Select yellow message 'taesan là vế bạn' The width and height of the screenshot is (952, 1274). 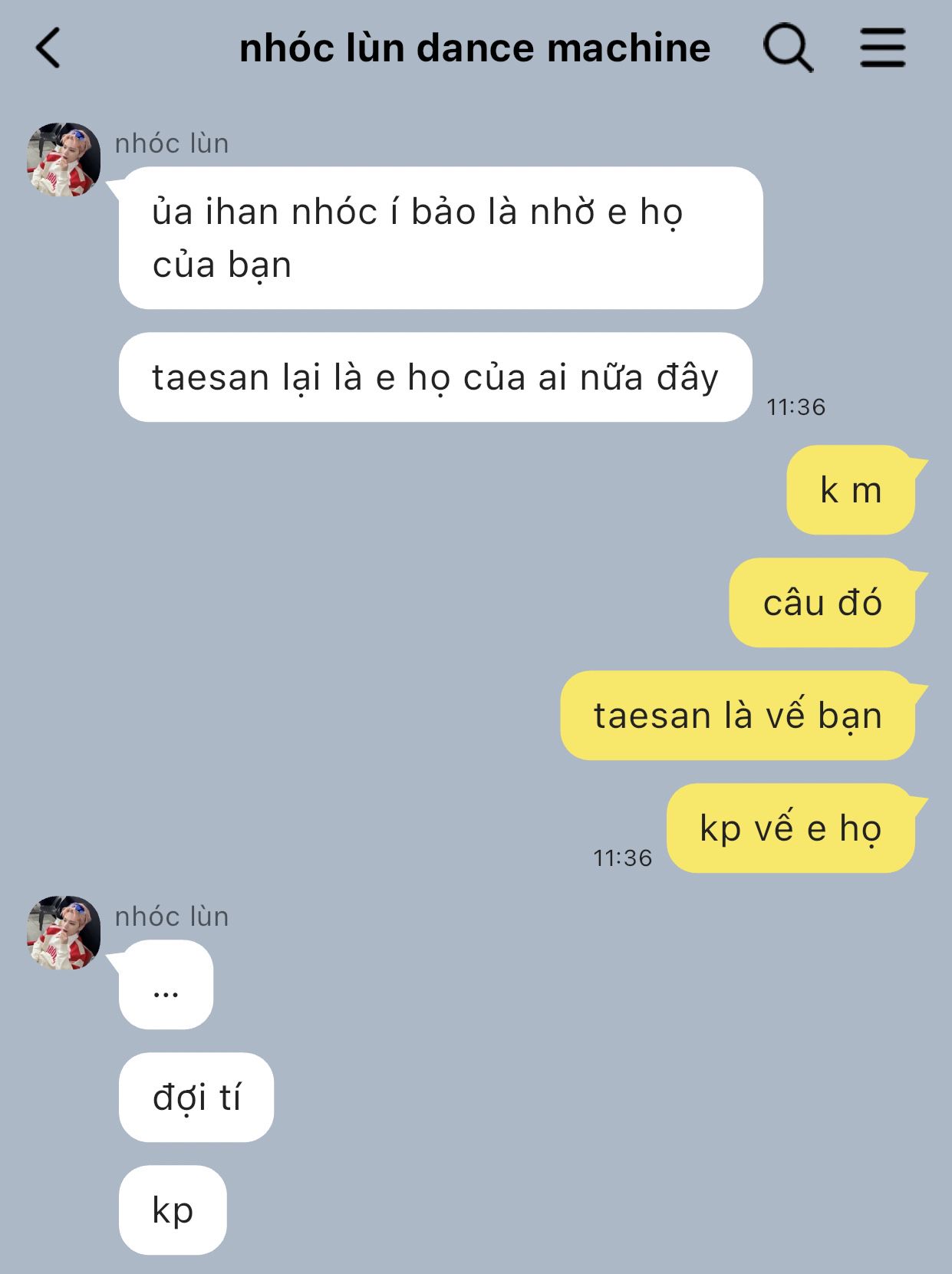coord(738,716)
